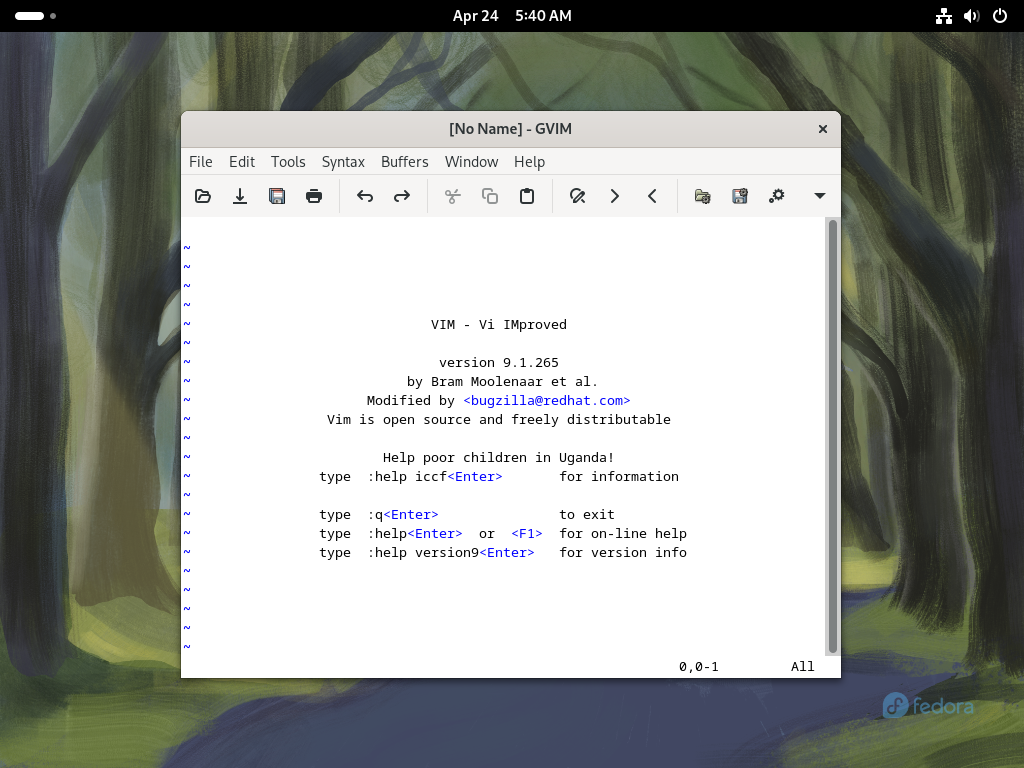The height and width of the screenshot is (768, 1024).
Task: Find previous with left chevron icon
Action: [652, 196]
